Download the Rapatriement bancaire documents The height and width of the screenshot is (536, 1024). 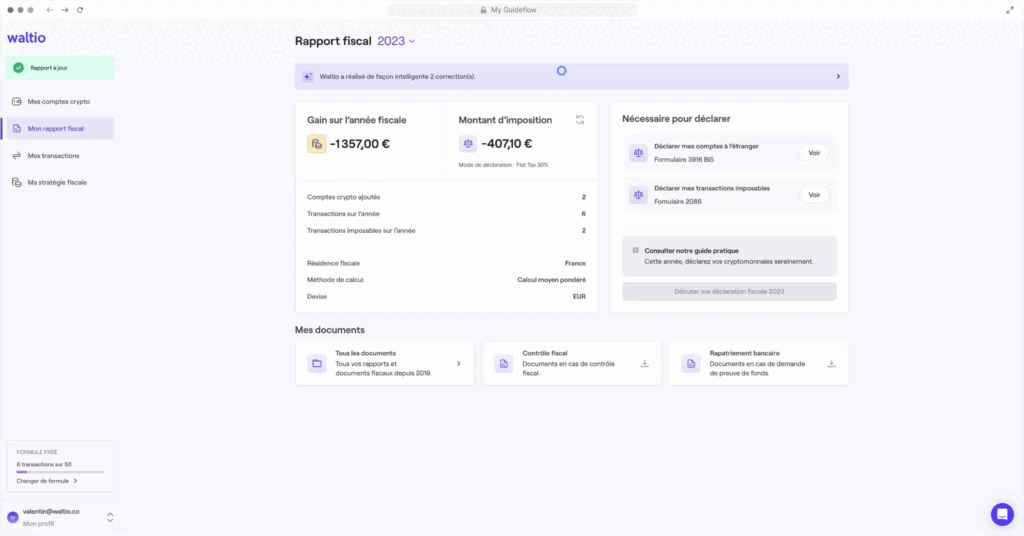(x=831, y=364)
